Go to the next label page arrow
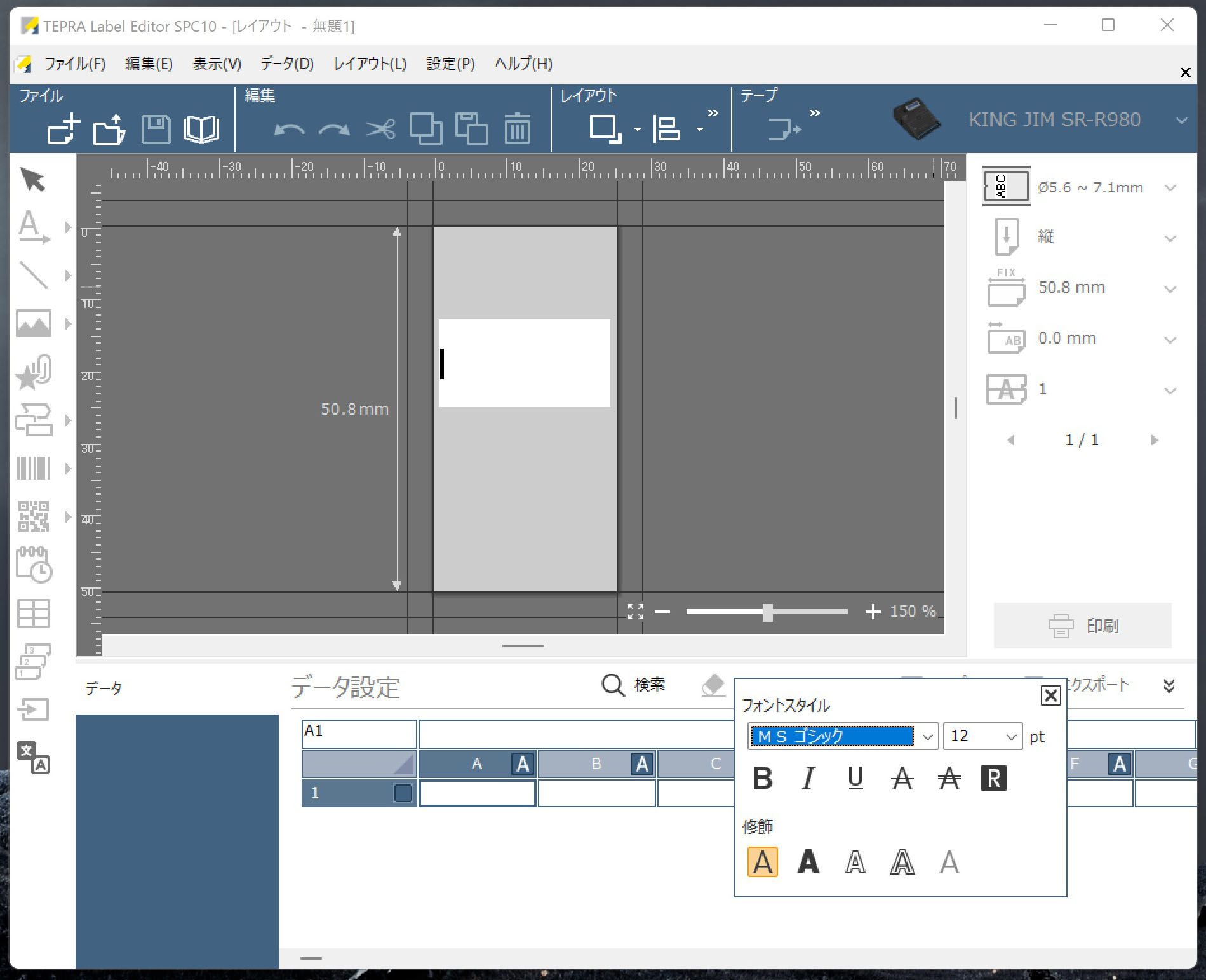Viewport: 1206px width, 980px height. (1155, 440)
